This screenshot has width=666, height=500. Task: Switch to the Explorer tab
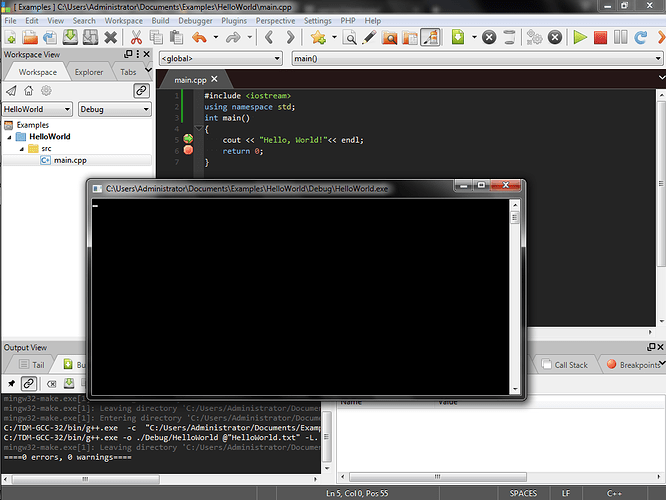click(89, 72)
